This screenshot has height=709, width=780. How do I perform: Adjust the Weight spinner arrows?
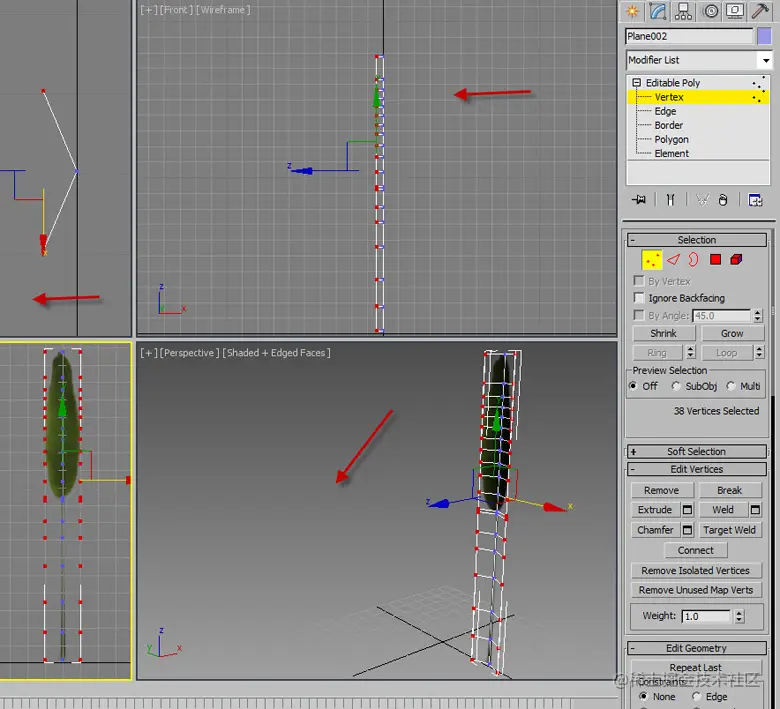pos(739,616)
